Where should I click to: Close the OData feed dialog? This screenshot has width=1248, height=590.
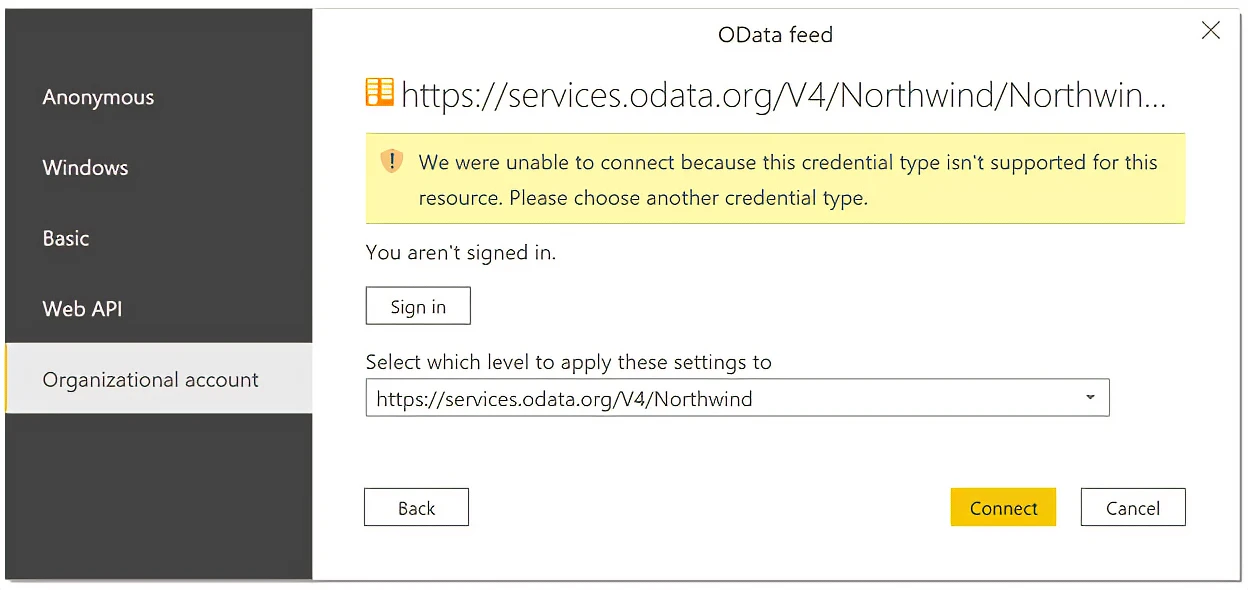point(1210,31)
